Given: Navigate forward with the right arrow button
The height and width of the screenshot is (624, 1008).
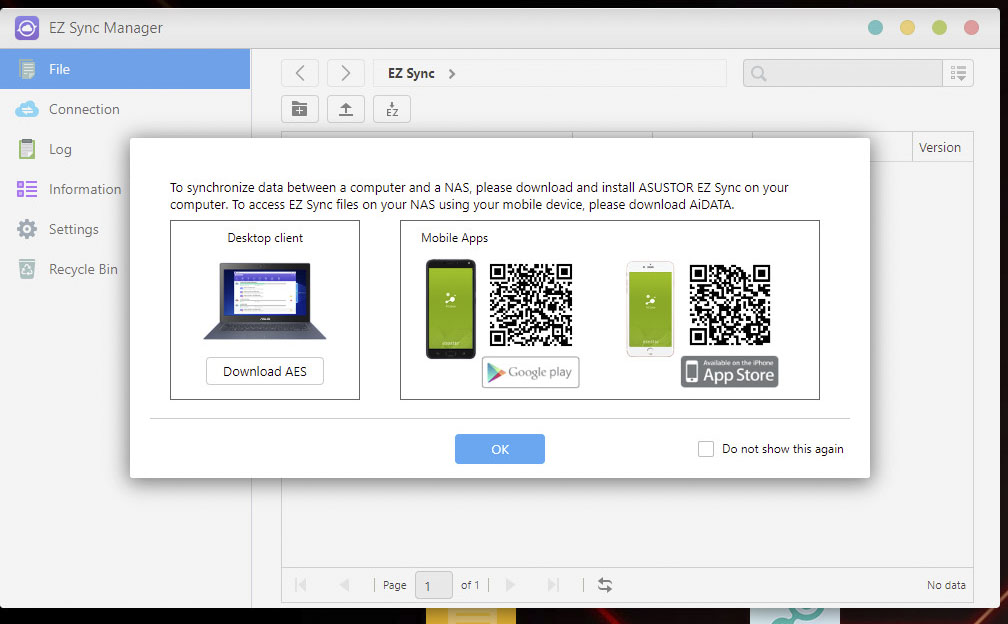Looking at the screenshot, I should click(346, 73).
